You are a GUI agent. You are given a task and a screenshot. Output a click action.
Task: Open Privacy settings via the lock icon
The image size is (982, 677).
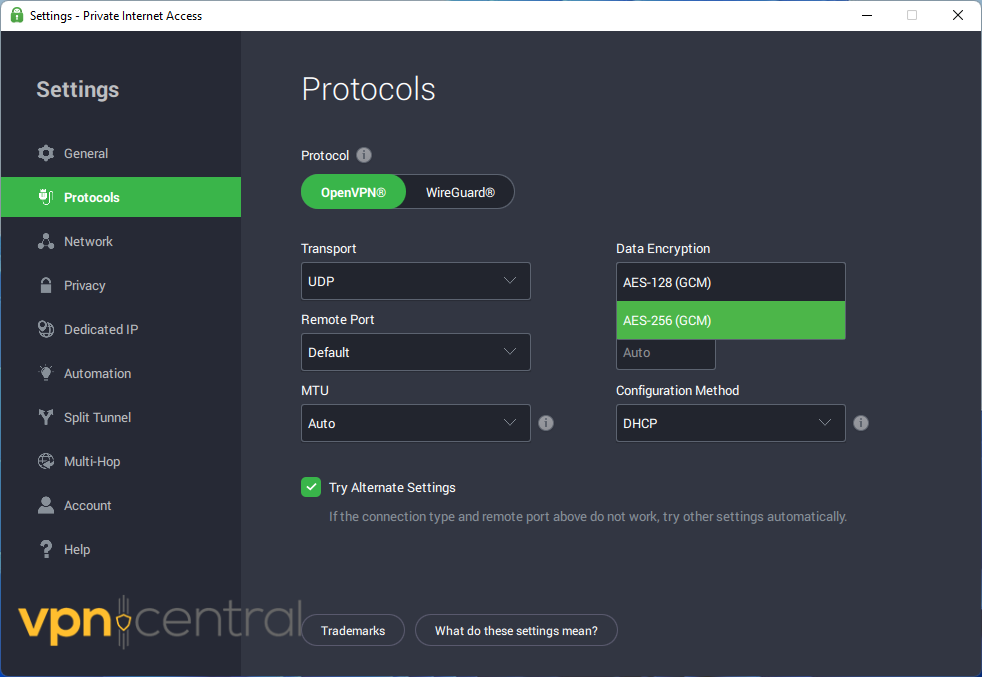[x=46, y=285]
